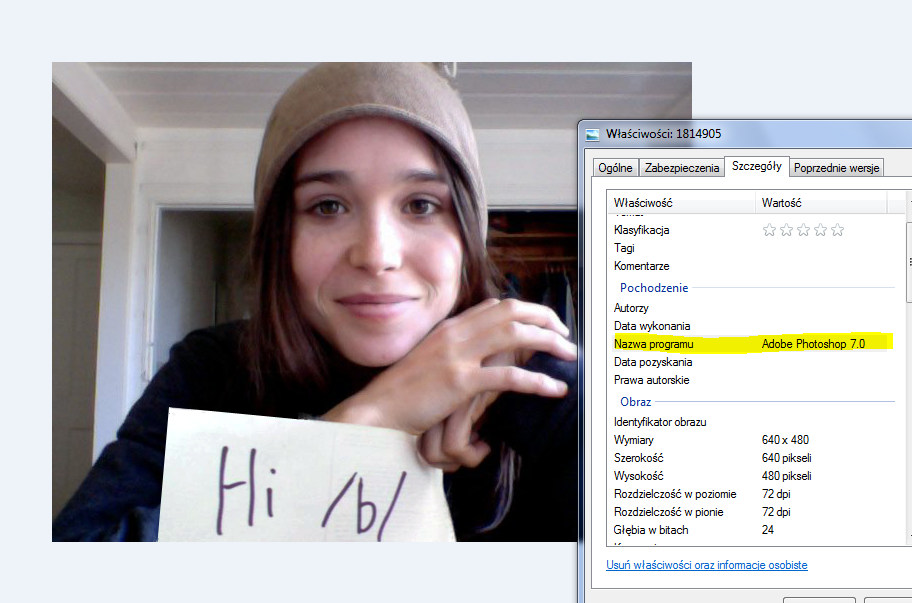The height and width of the screenshot is (603, 912).
Task: Open the Zabezpieczenia tab
Action: tap(682, 168)
